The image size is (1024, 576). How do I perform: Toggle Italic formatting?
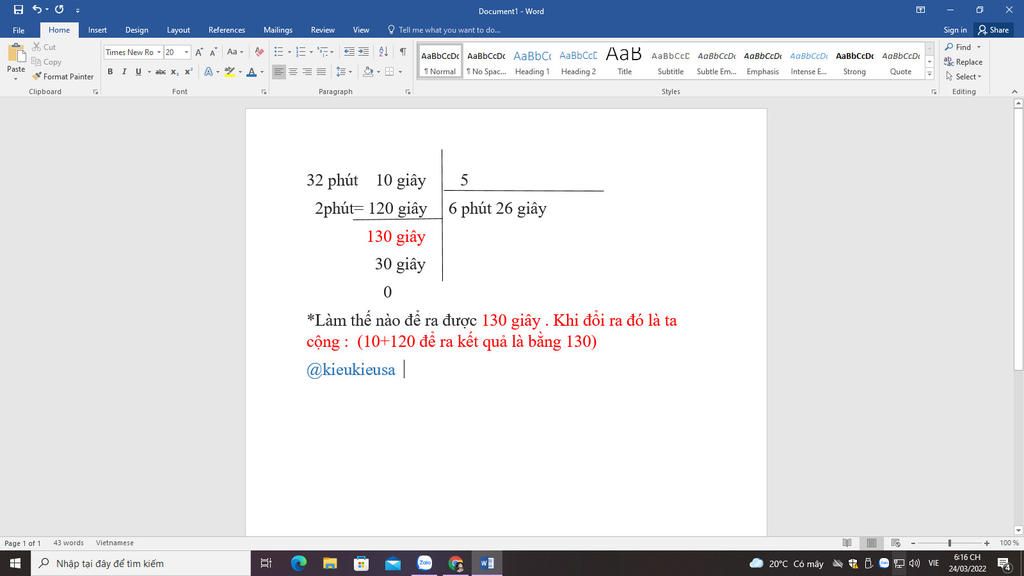(x=124, y=72)
